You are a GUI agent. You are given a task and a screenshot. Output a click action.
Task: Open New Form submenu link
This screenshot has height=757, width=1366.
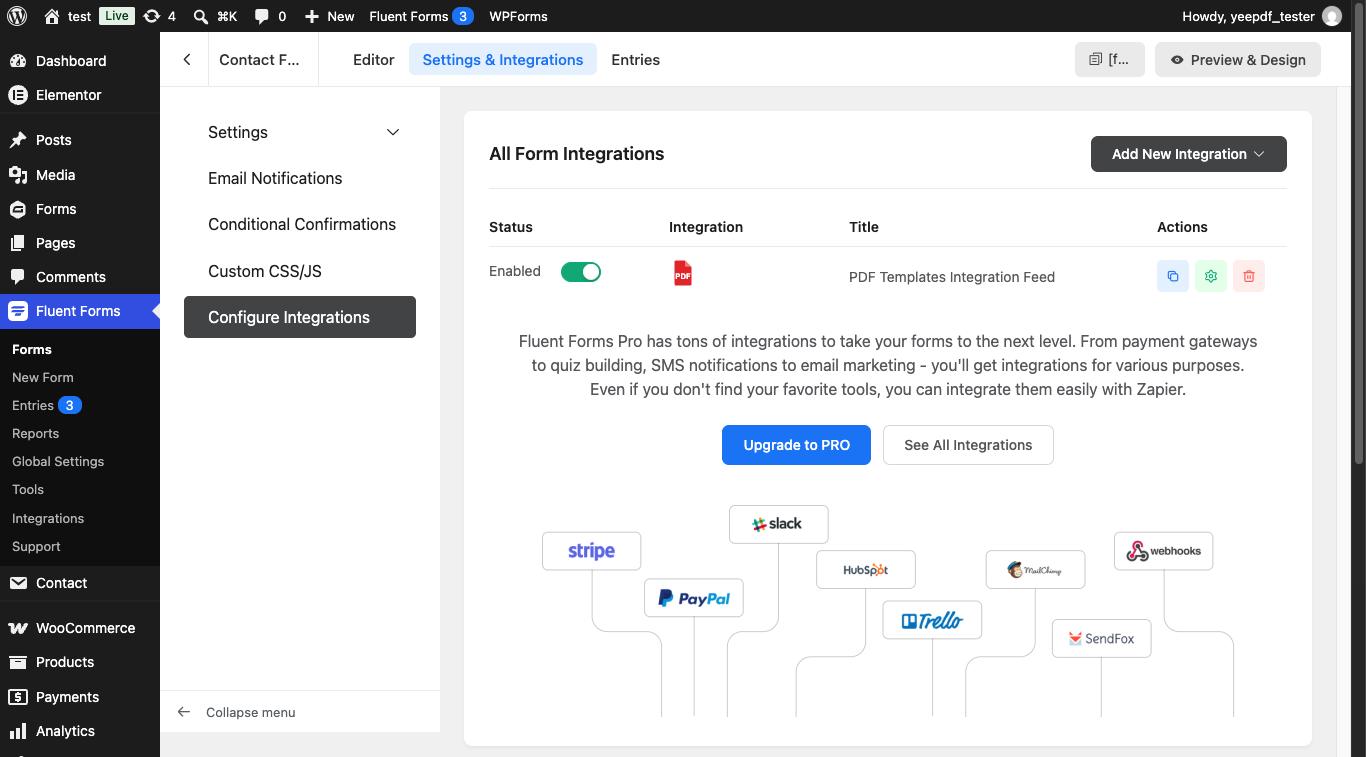(43, 377)
